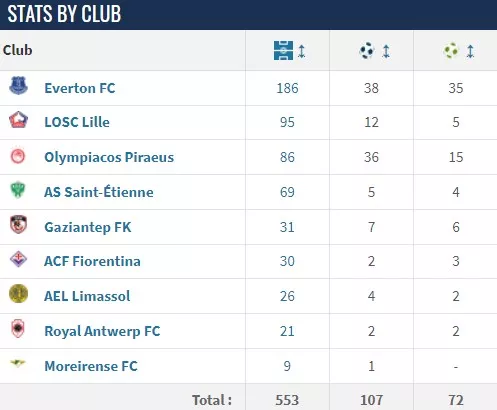Click the Club column header
Image resolution: width=497 pixels, height=410 pixels.
[x=18, y=50]
